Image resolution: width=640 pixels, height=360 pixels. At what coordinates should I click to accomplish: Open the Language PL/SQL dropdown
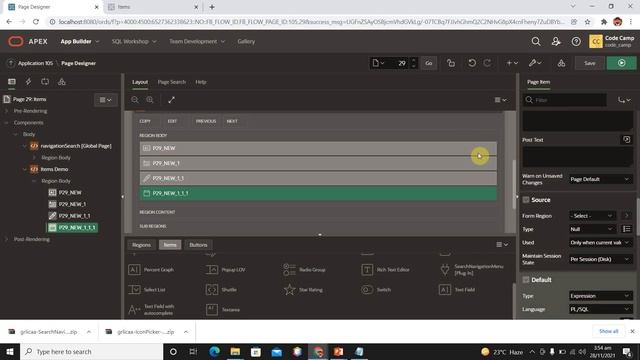tap(600, 309)
